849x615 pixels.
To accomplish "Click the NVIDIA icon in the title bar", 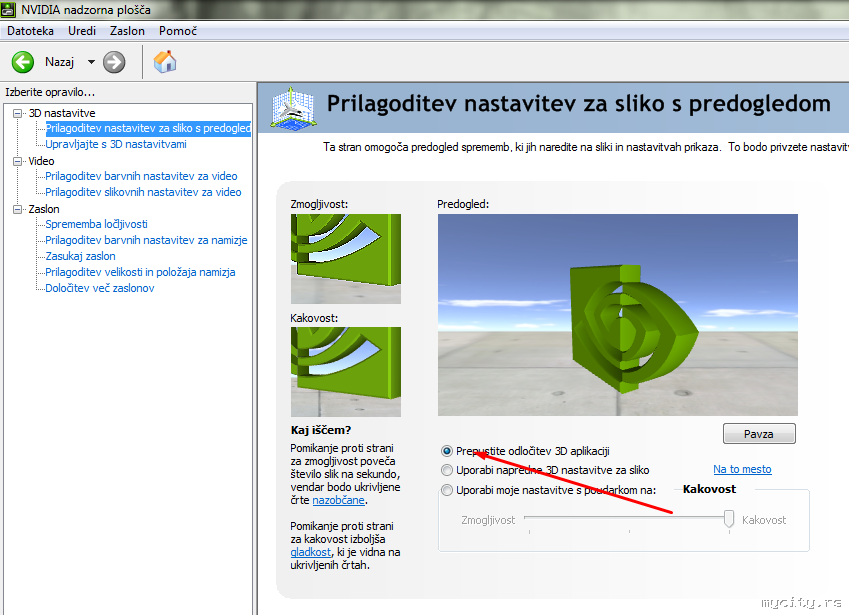I will pyautogui.click(x=8, y=9).
